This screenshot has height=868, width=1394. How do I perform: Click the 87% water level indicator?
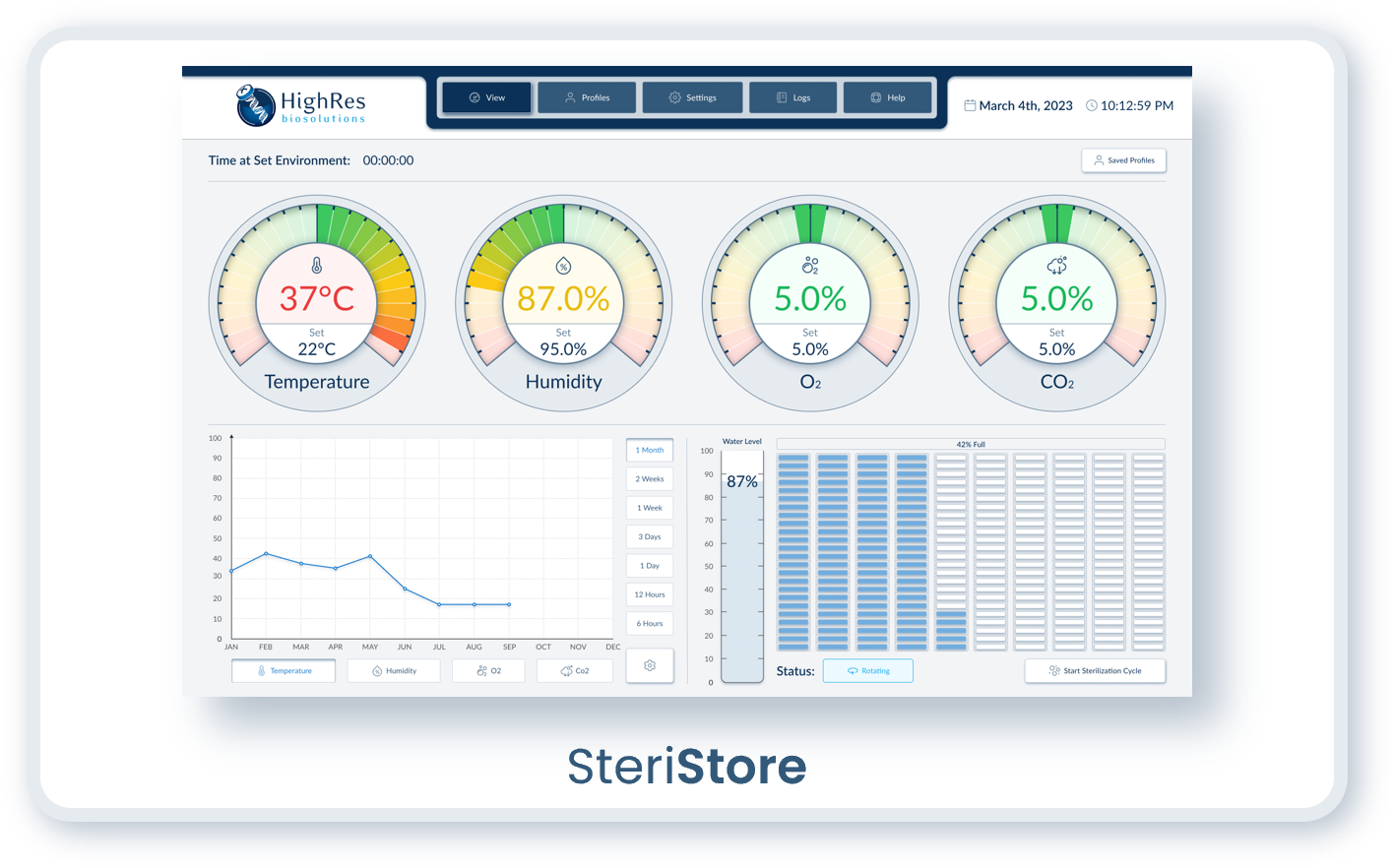click(x=742, y=481)
